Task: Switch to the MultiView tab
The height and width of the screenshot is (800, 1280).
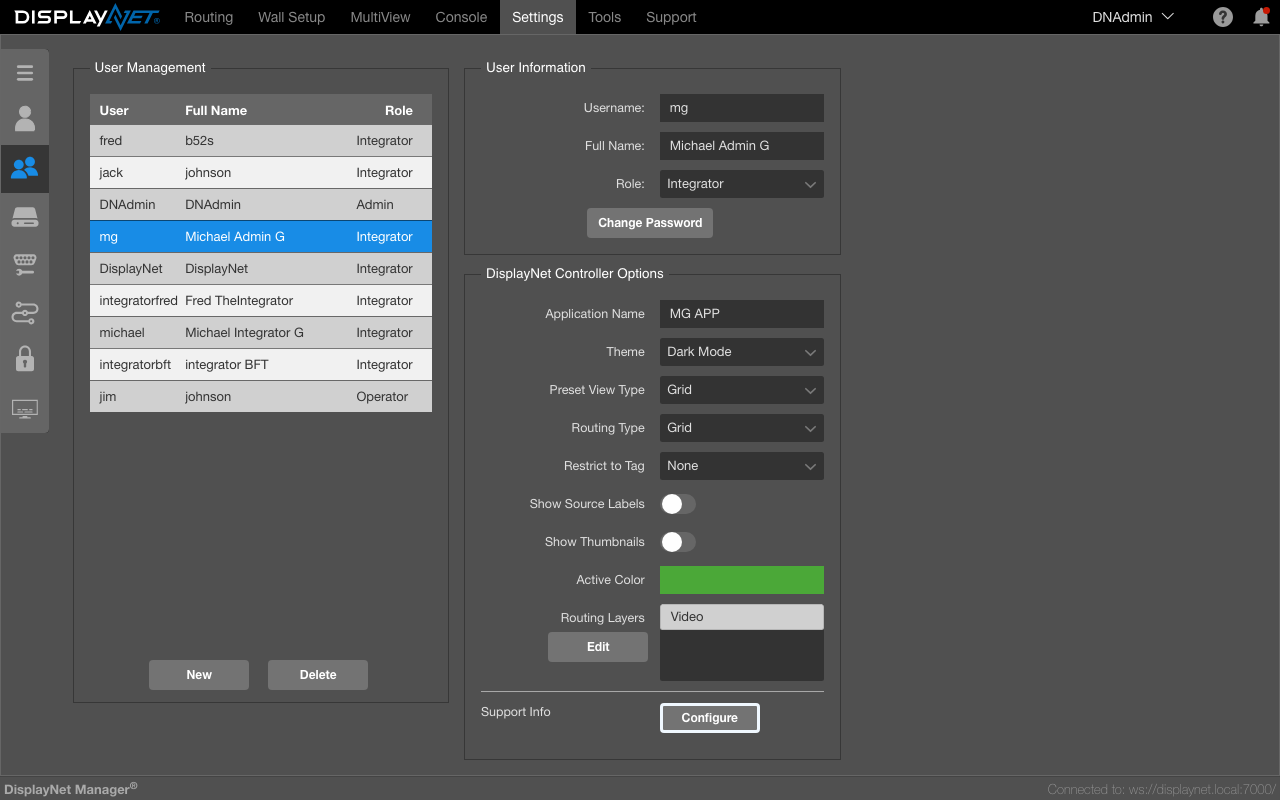Action: 381,17
